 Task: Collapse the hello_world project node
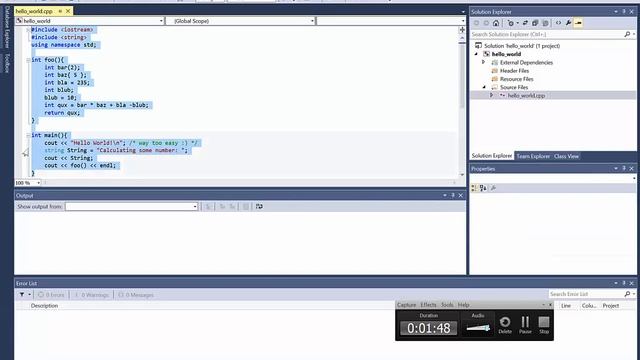pyautogui.click(x=476, y=54)
